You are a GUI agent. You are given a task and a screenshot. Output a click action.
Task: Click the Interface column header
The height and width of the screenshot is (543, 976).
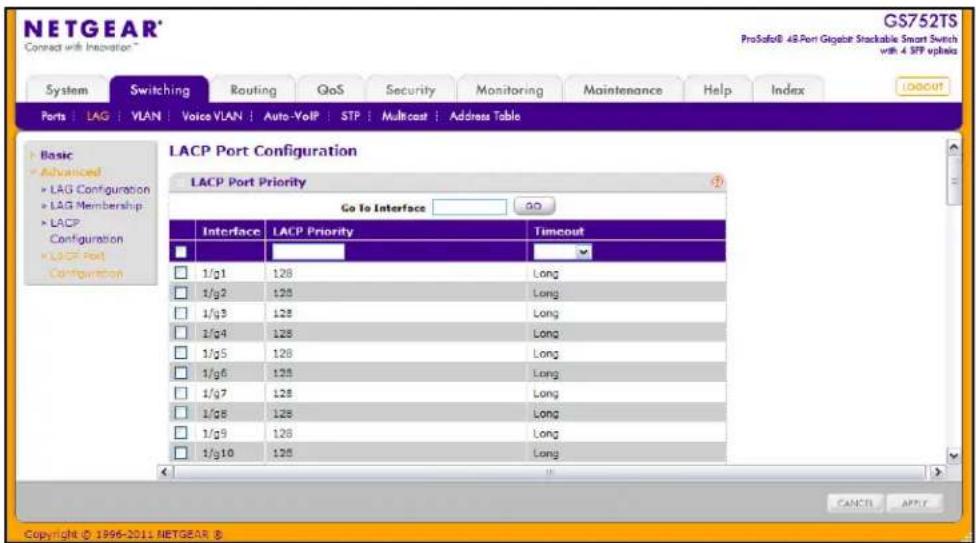tap(231, 231)
